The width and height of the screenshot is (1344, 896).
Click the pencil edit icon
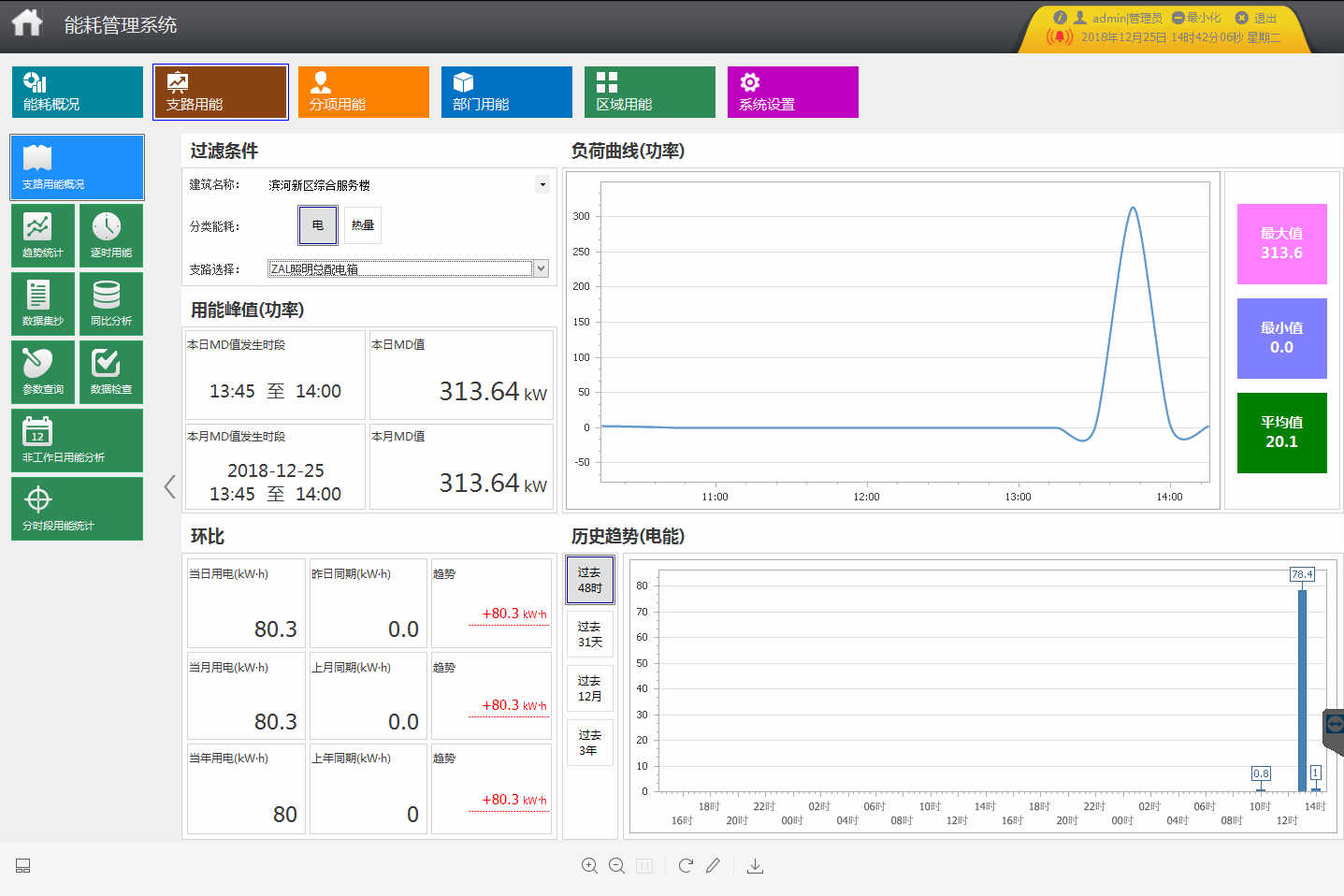(x=713, y=866)
